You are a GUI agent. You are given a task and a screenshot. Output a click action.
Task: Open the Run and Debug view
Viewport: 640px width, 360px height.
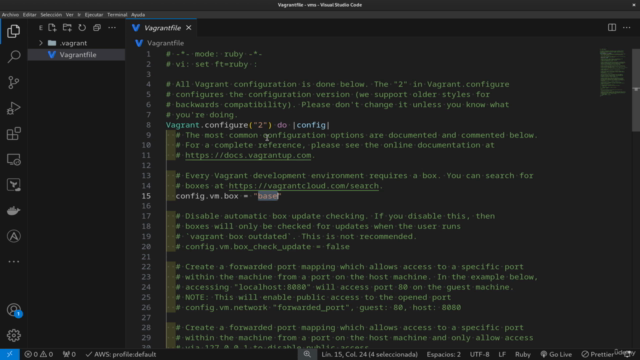[13, 108]
